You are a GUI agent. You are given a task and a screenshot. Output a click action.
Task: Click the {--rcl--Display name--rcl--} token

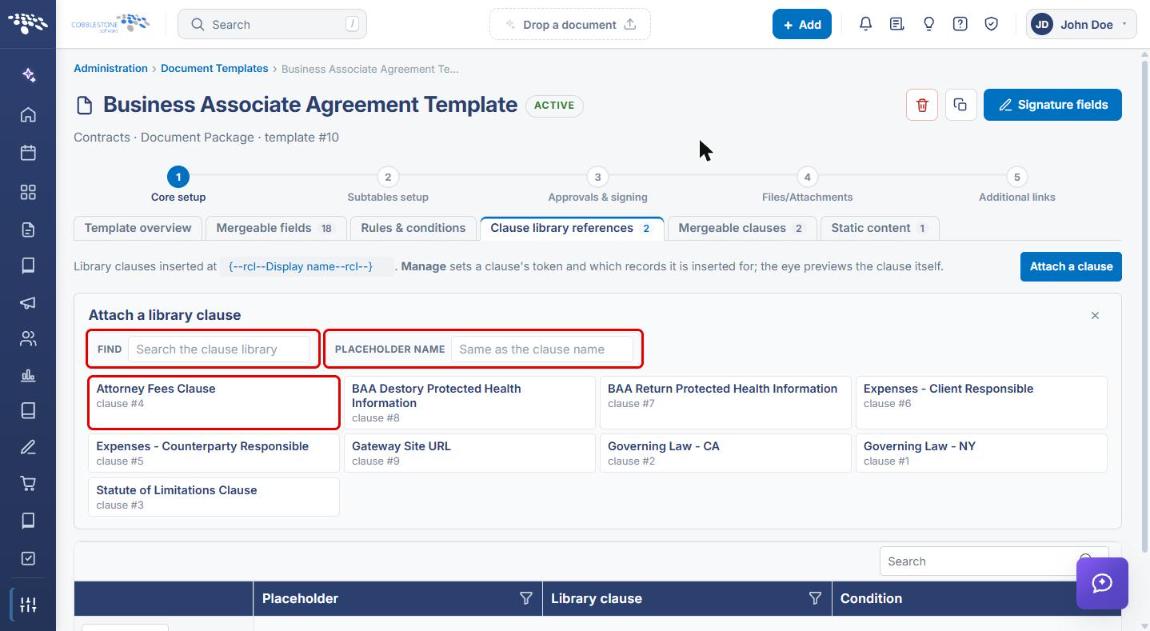(x=301, y=266)
